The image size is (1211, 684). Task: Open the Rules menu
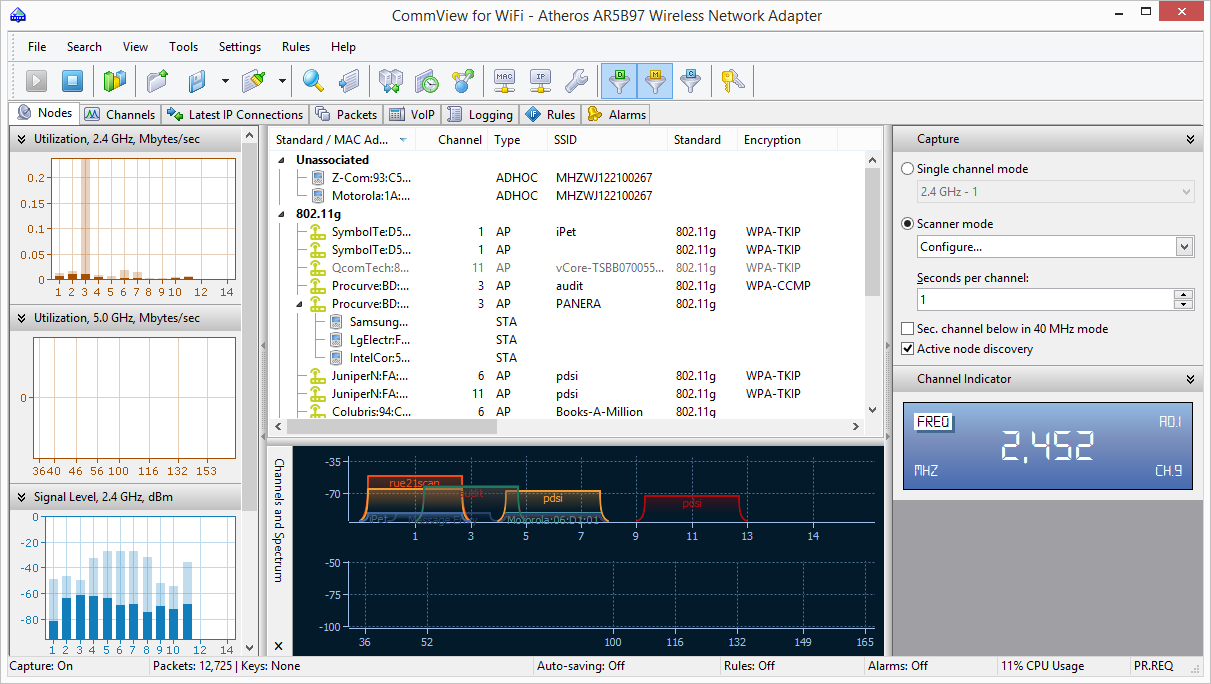295,47
